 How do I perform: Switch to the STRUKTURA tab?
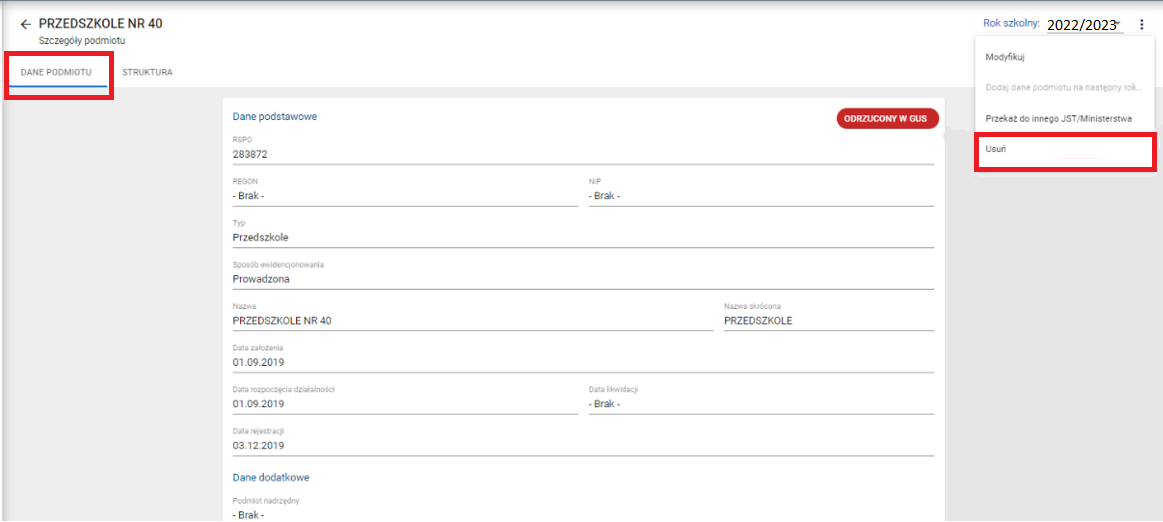click(x=147, y=72)
